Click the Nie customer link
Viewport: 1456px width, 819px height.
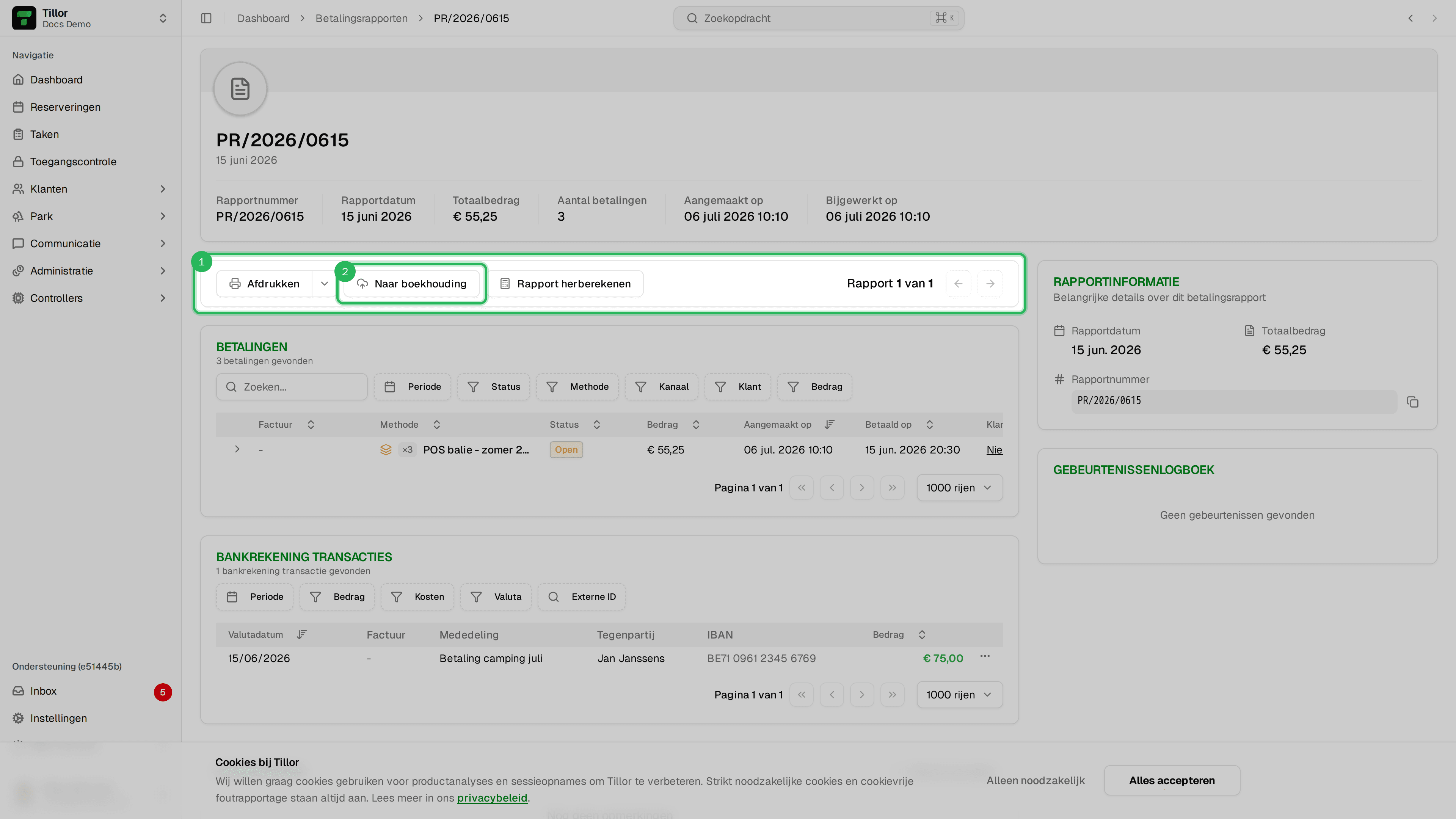[x=994, y=449]
